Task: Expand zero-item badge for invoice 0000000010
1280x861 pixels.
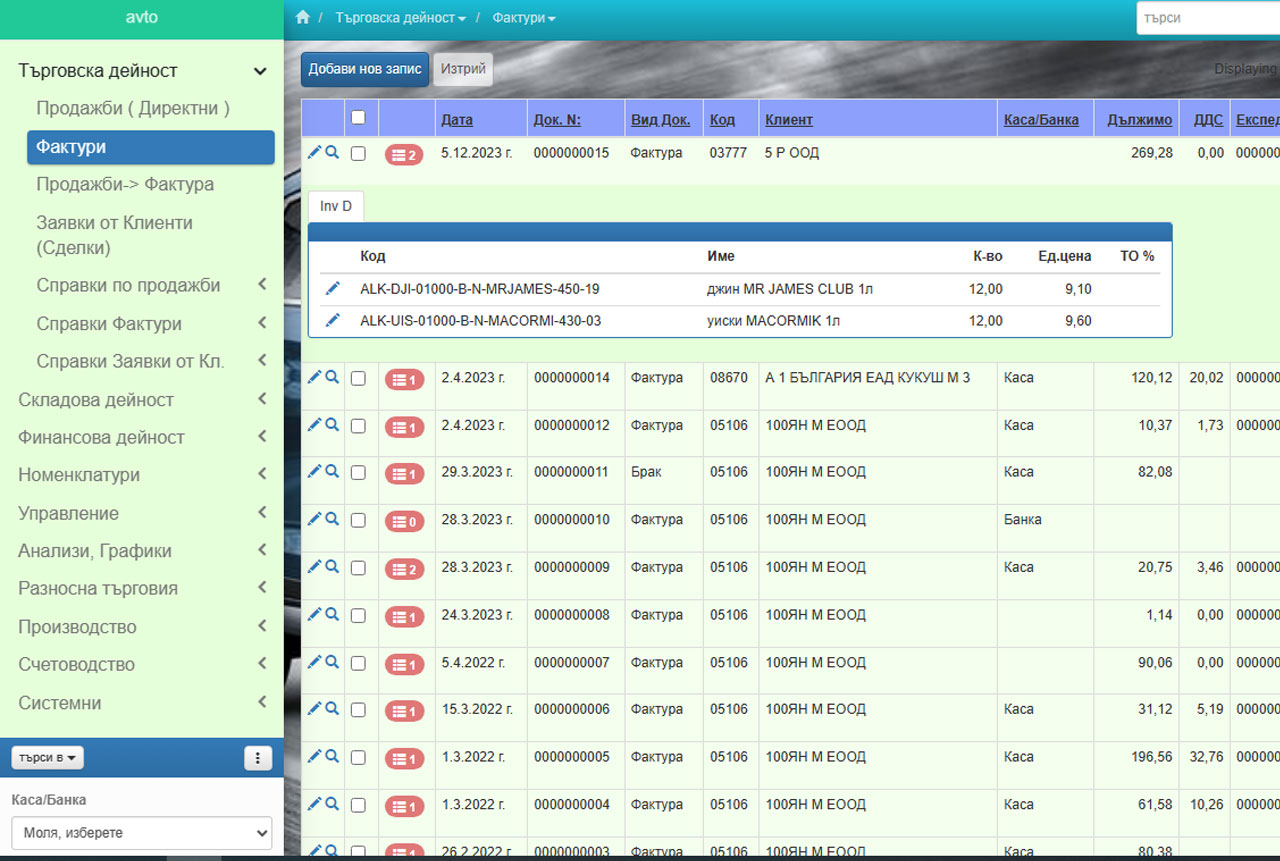Action: click(x=404, y=522)
